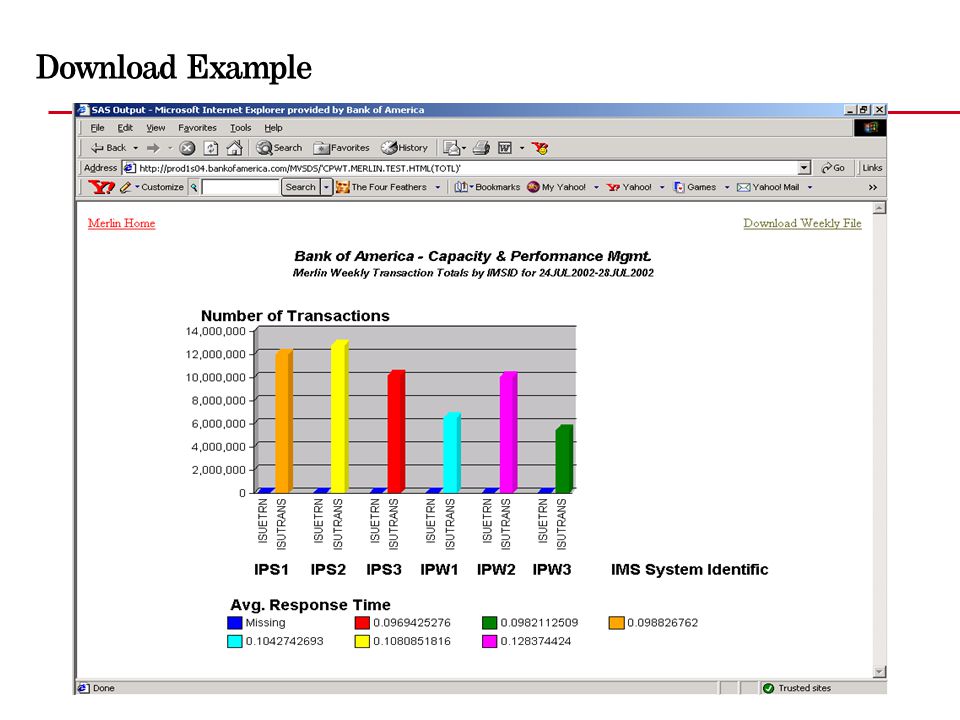Open Yahoo Bookmarks

[487, 187]
